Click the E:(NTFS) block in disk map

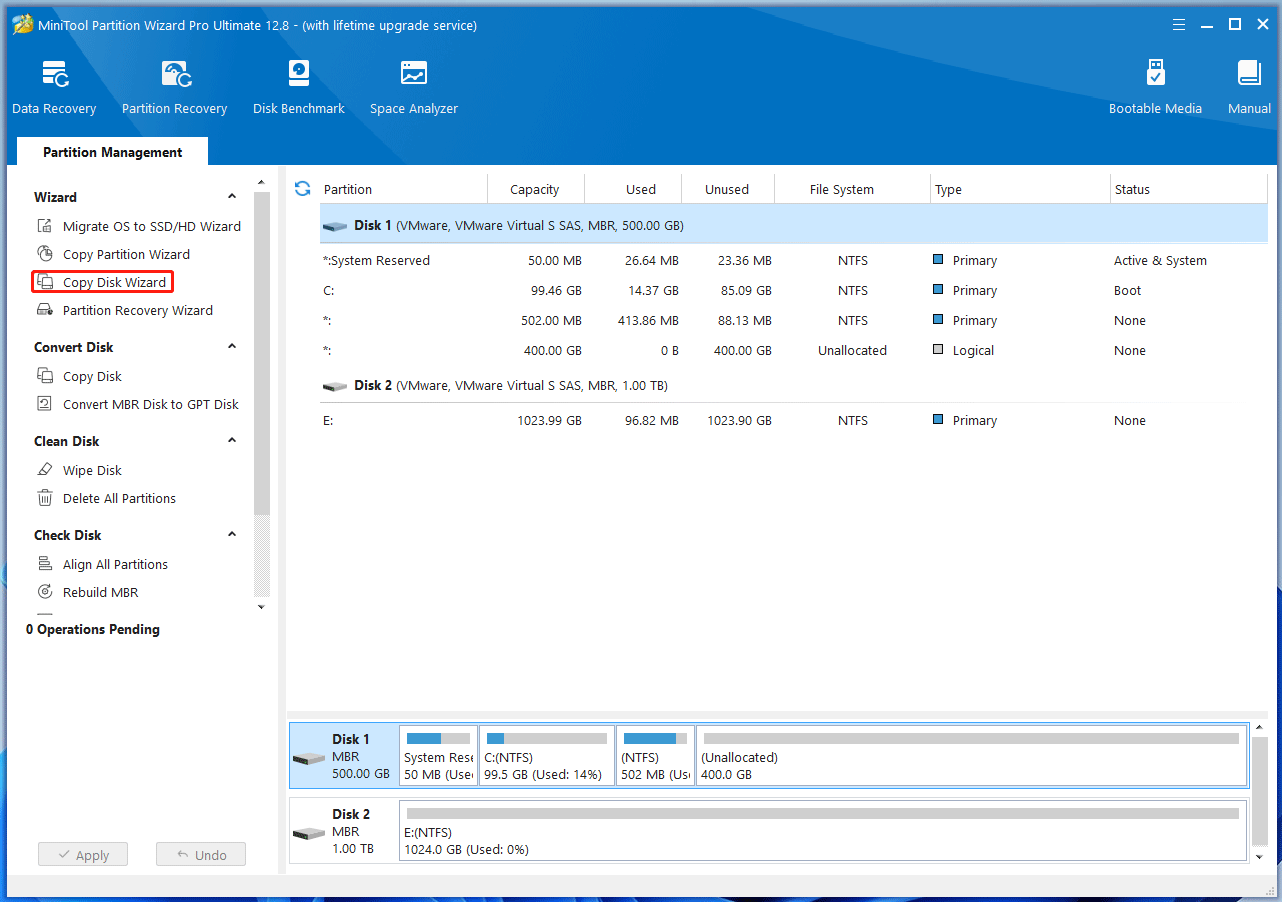(823, 830)
